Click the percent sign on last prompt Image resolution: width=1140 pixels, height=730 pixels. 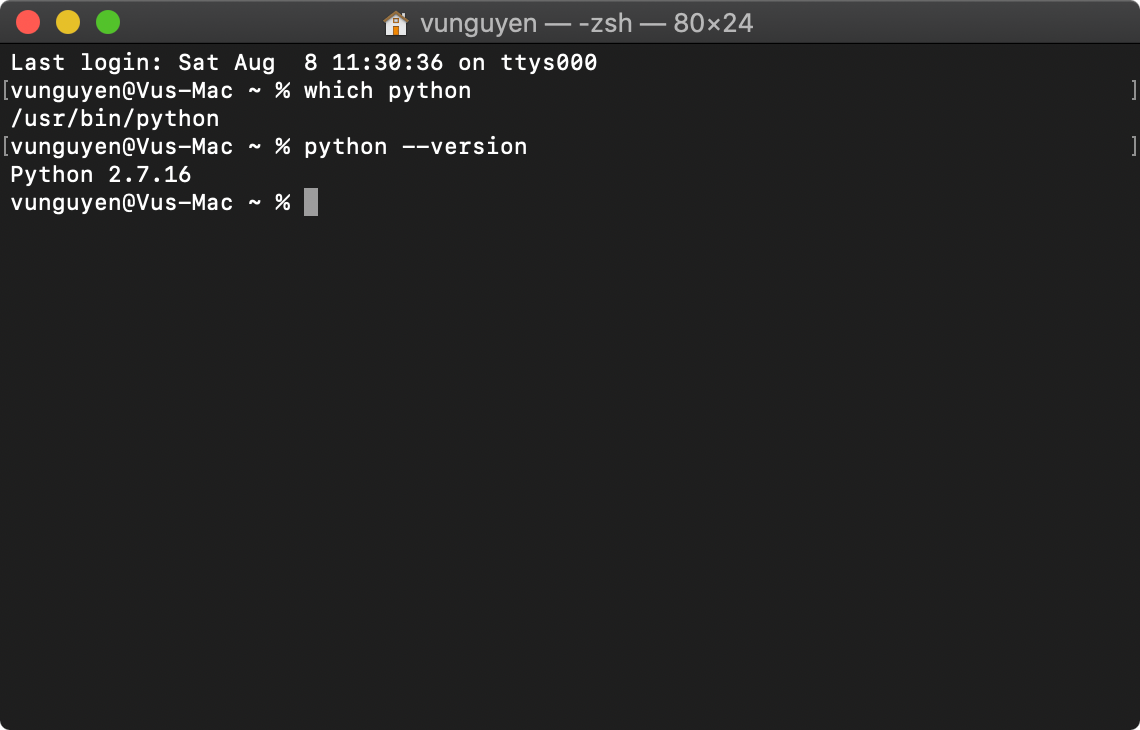(x=283, y=202)
